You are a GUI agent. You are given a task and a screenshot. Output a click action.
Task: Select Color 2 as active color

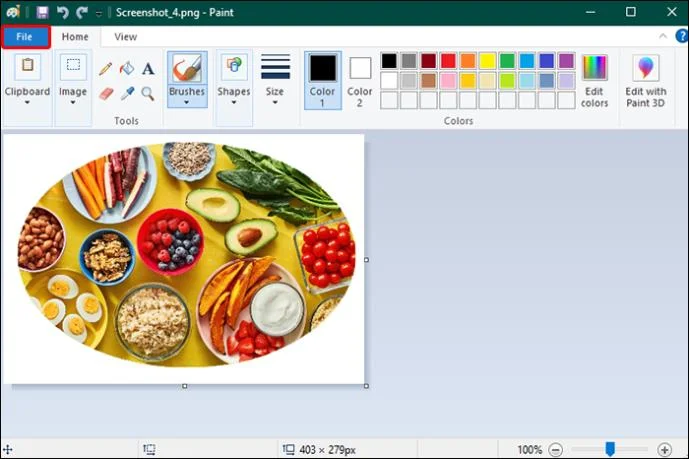(359, 82)
